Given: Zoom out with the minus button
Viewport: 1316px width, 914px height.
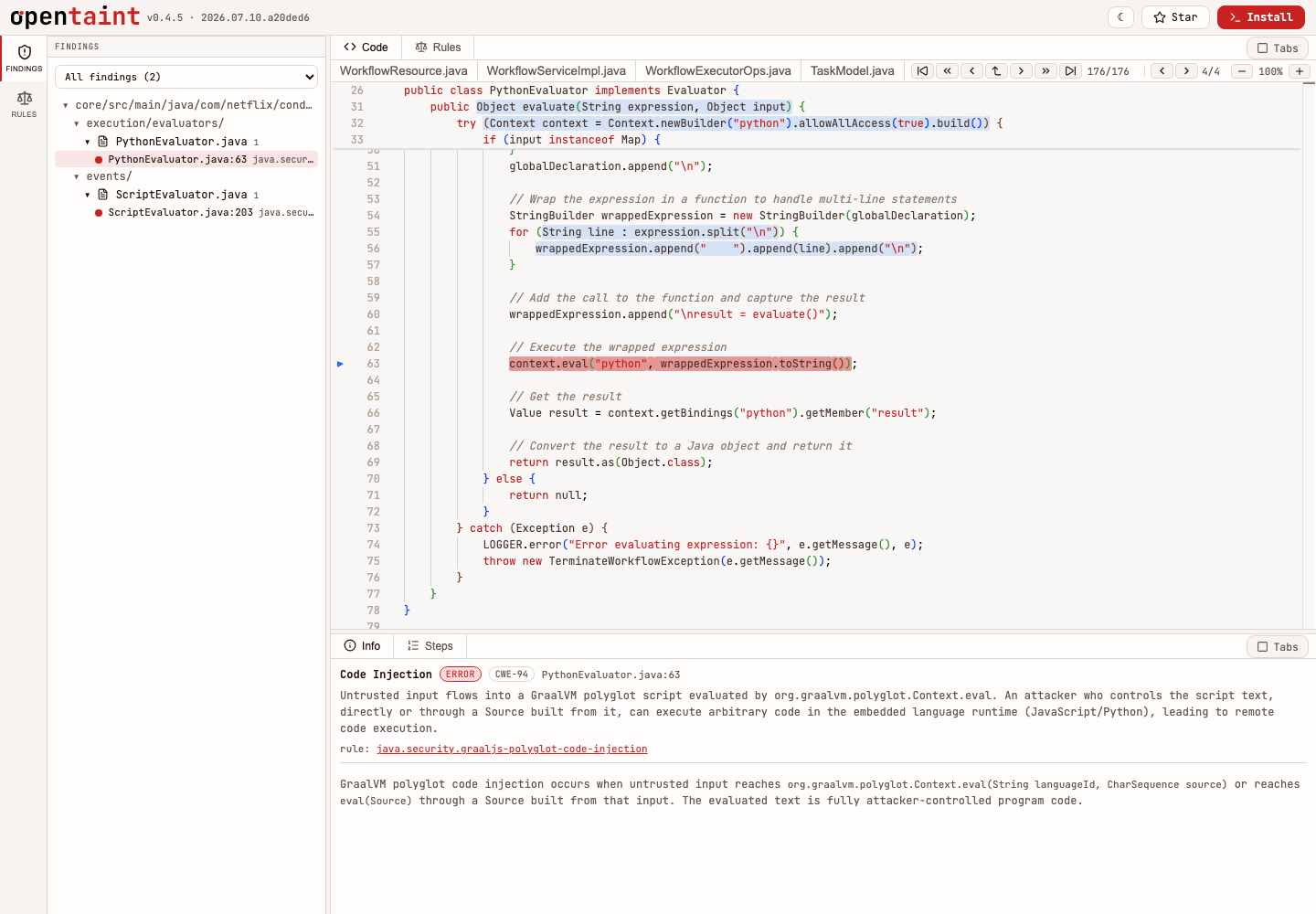Looking at the screenshot, I should 1242,70.
